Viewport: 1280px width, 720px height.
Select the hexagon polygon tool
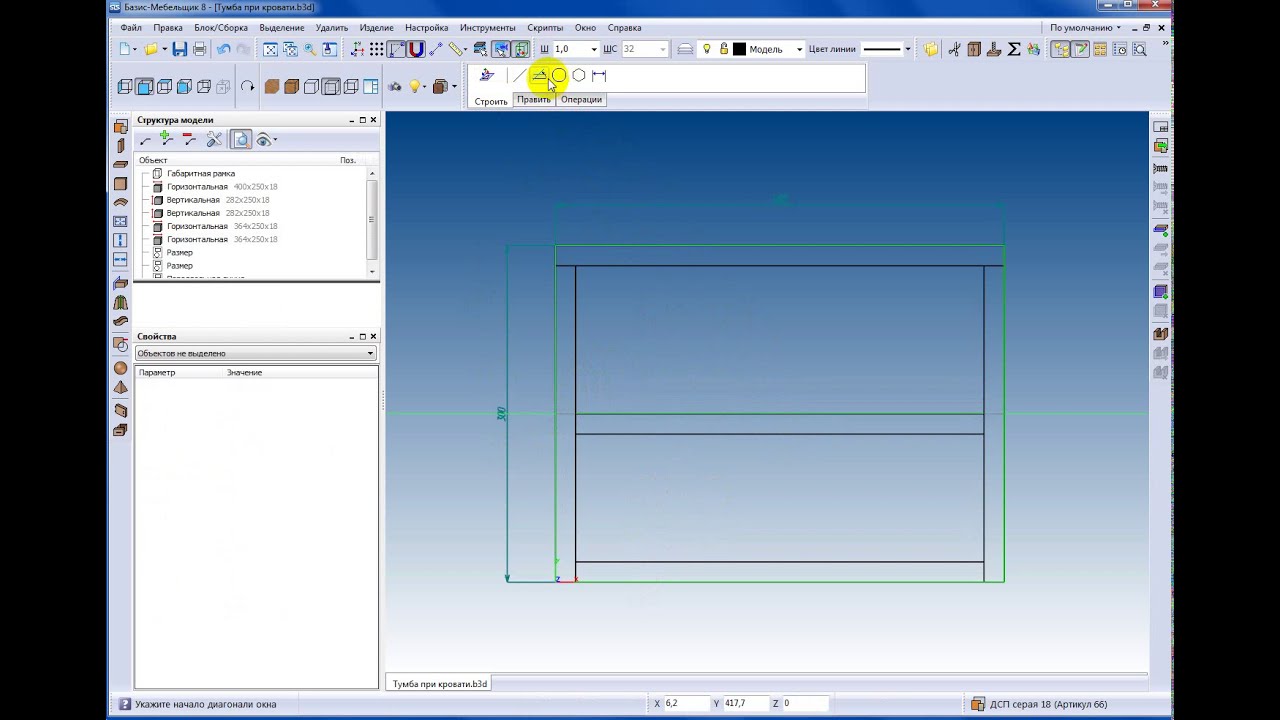click(x=579, y=76)
